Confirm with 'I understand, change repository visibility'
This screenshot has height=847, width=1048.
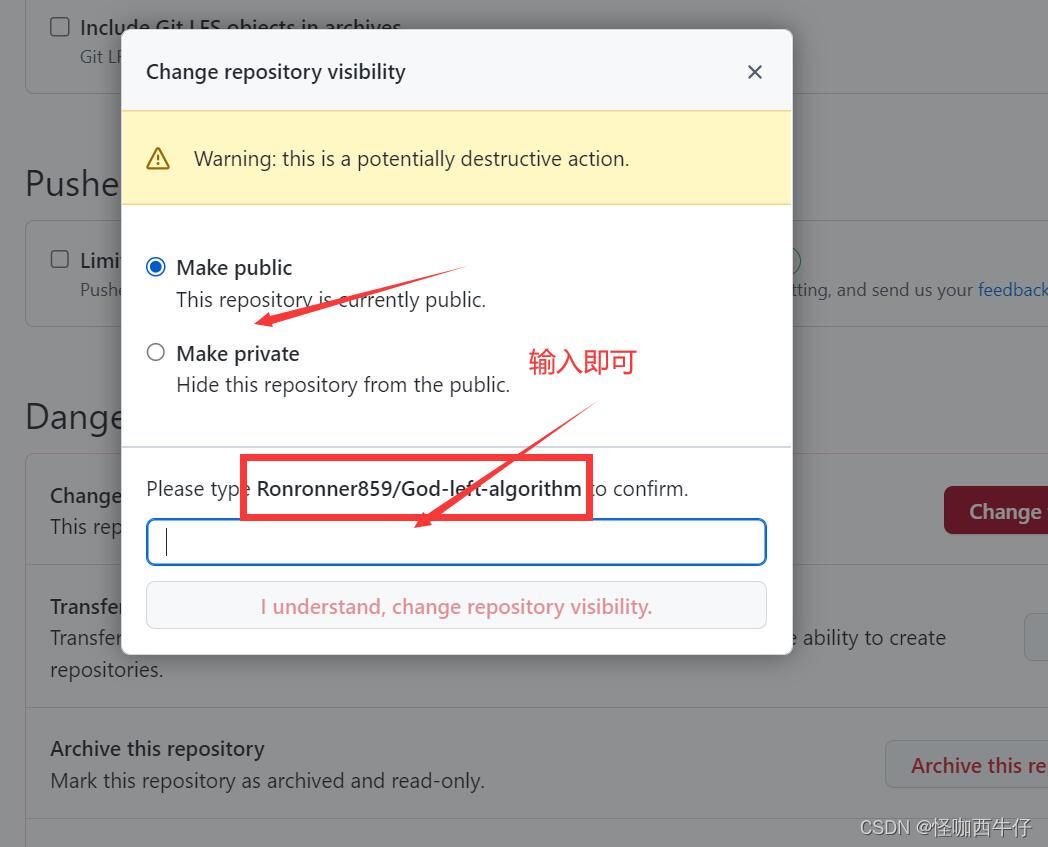coord(456,606)
